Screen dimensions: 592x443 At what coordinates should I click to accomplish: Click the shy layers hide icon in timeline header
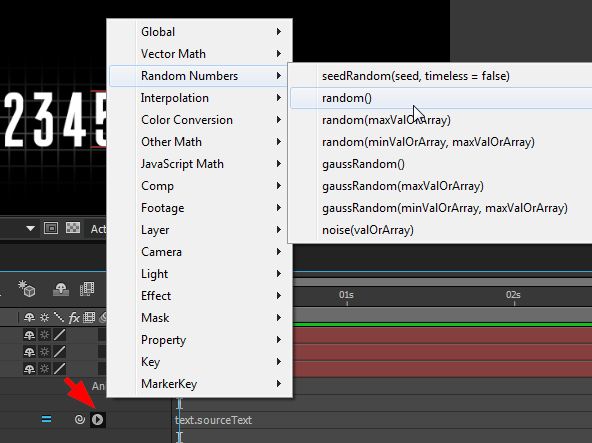click(x=61, y=290)
